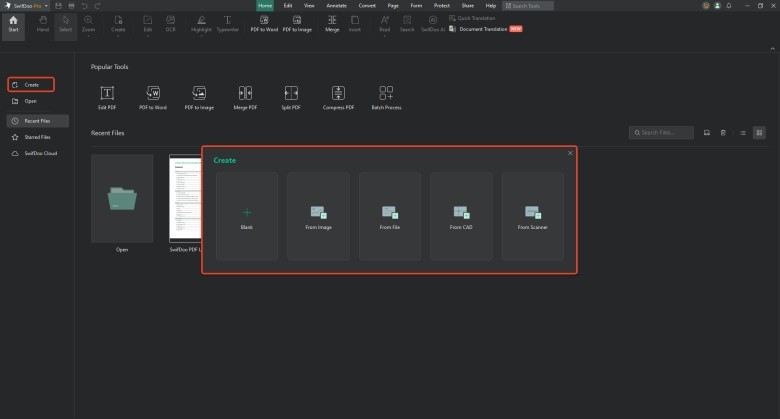
Task: Click the Insert toolbar icon
Action: (x=355, y=24)
